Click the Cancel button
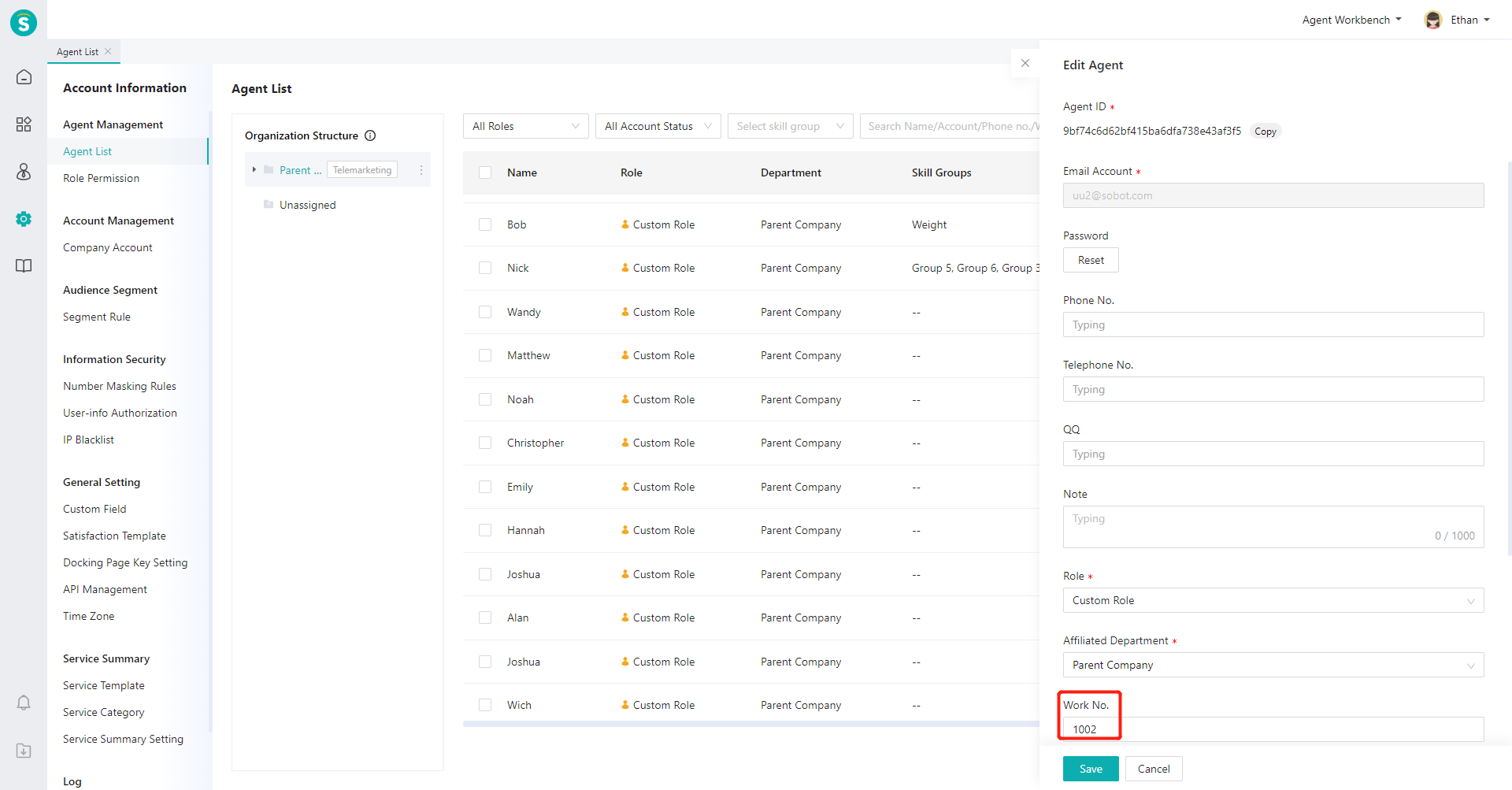 click(x=1154, y=769)
